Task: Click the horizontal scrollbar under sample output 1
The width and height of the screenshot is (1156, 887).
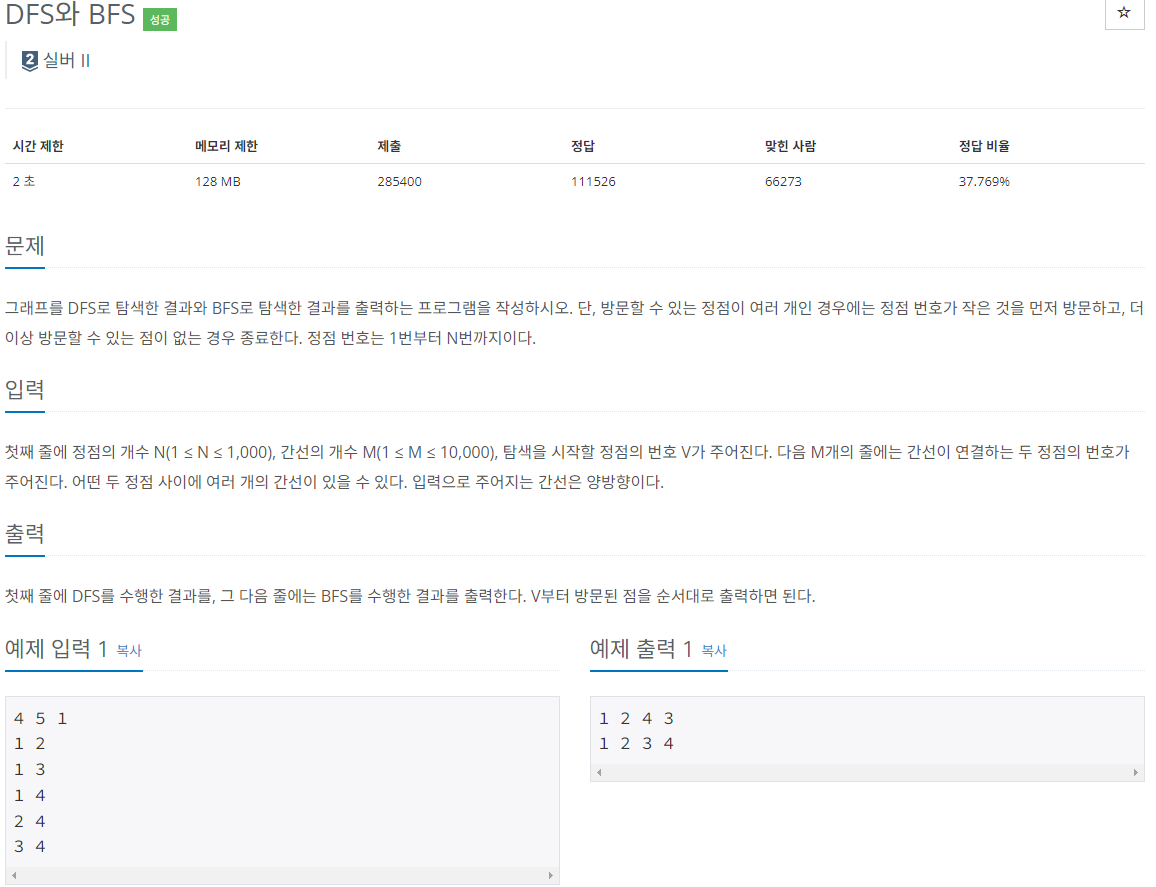Action: [868, 772]
